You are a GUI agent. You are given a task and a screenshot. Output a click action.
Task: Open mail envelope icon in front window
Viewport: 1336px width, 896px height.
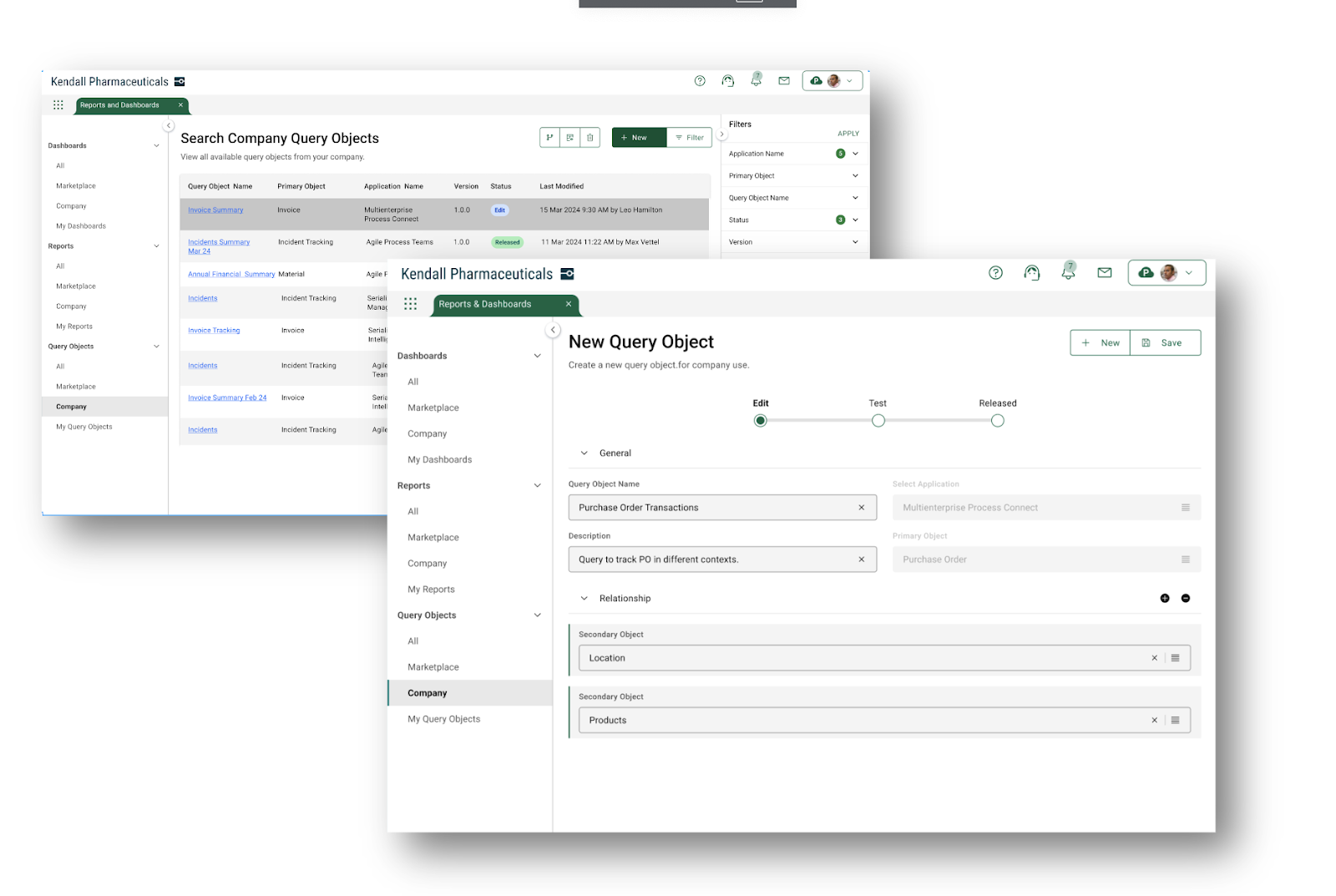pyautogui.click(x=1105, y=272)
